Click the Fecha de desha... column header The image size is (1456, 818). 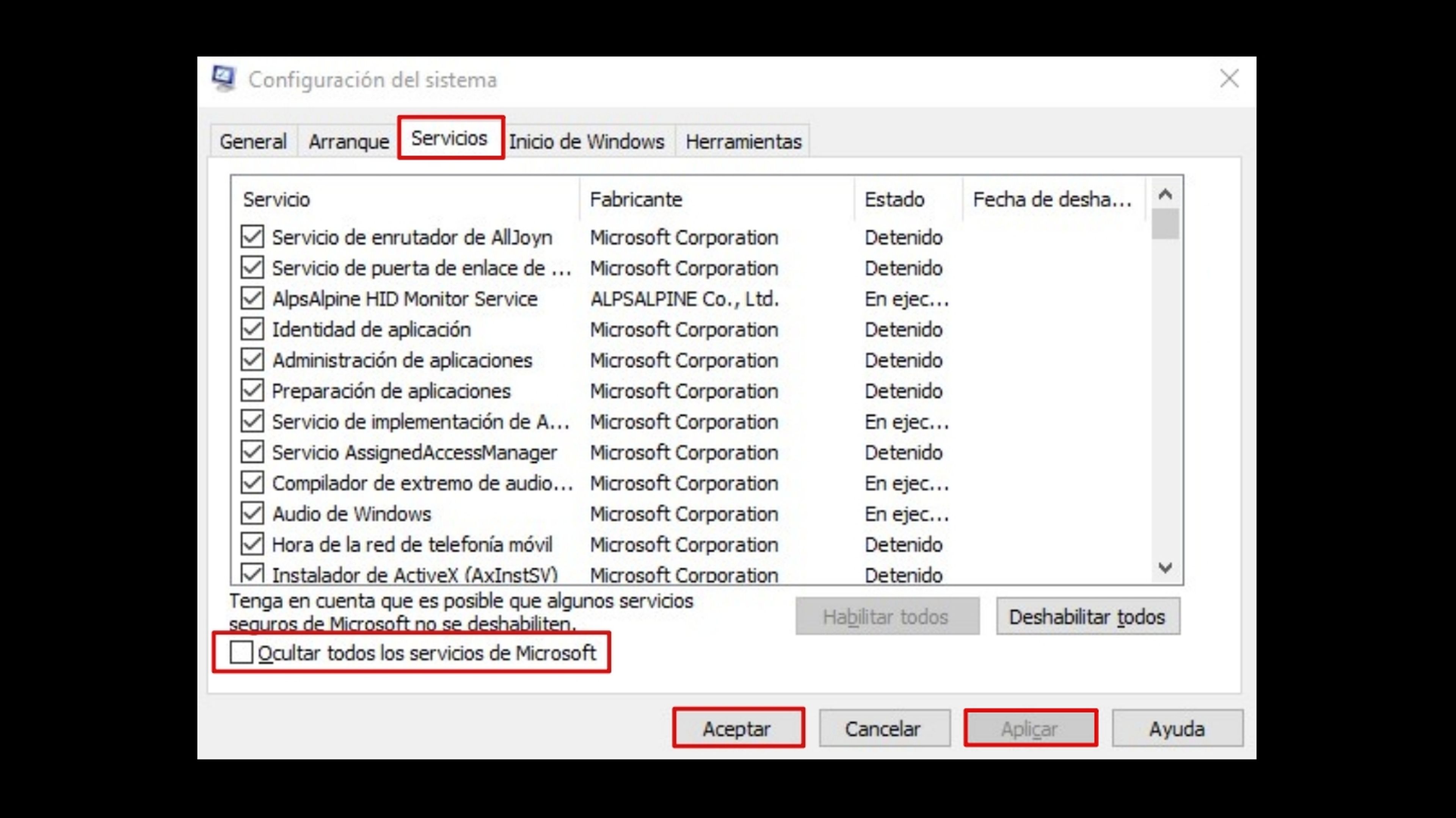[x=1054, y=199]
